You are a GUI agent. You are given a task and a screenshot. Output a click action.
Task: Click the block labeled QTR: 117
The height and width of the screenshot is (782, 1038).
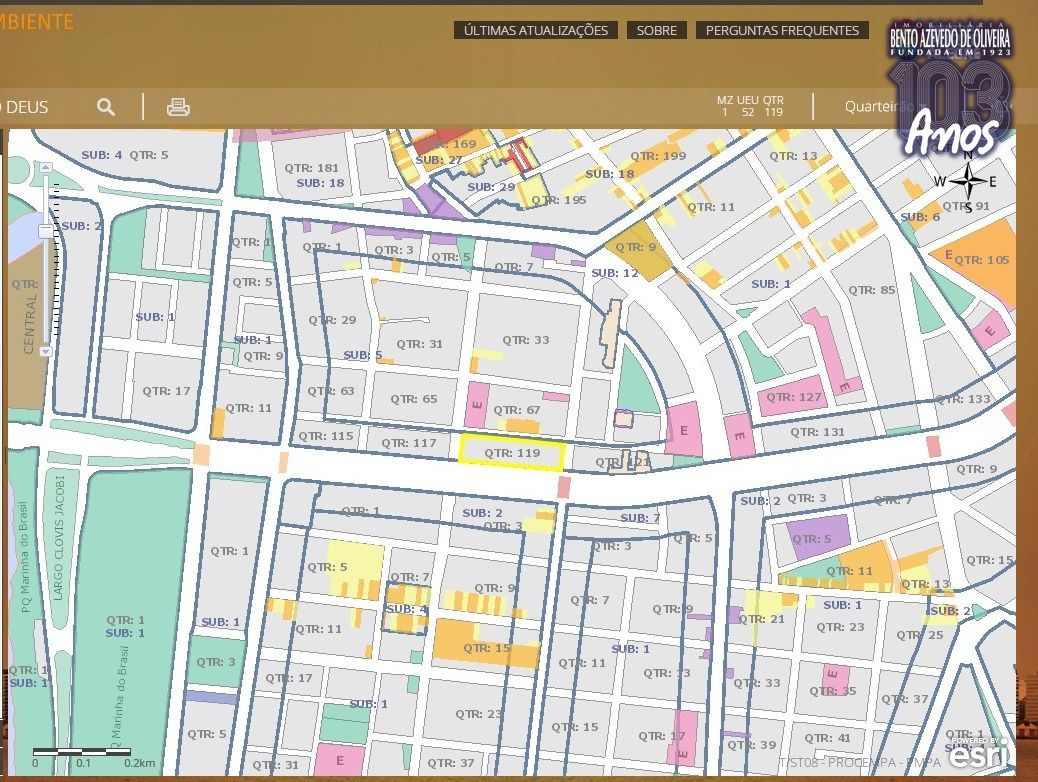[408, 443]
